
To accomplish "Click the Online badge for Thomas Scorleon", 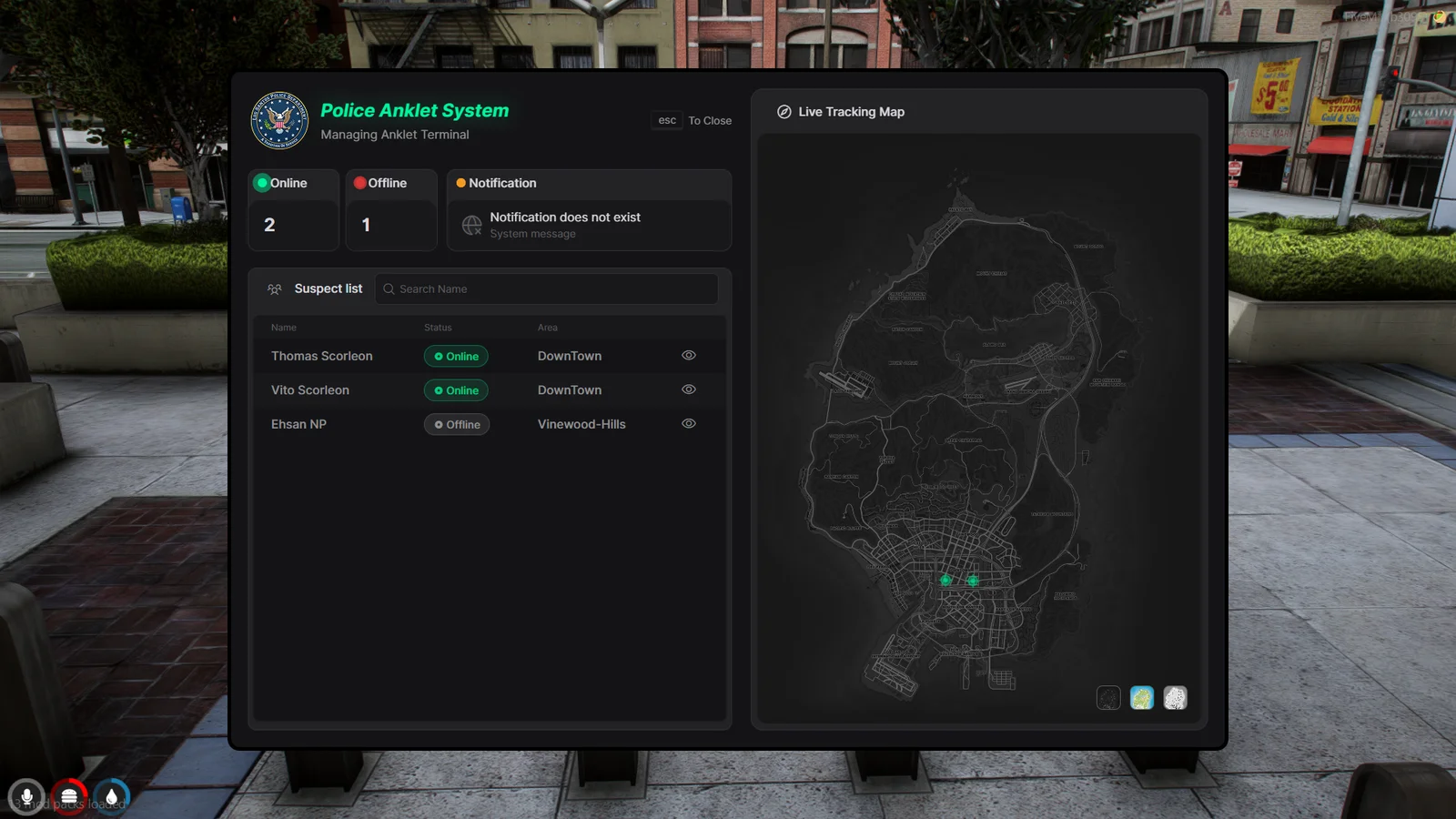I will 456,357.
